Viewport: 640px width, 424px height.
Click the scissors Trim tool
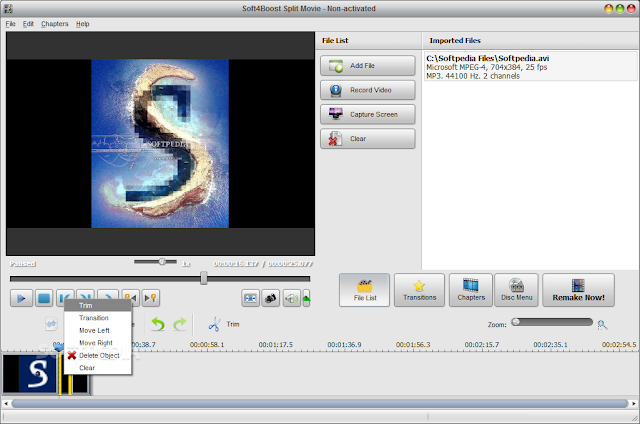point(224,324)
